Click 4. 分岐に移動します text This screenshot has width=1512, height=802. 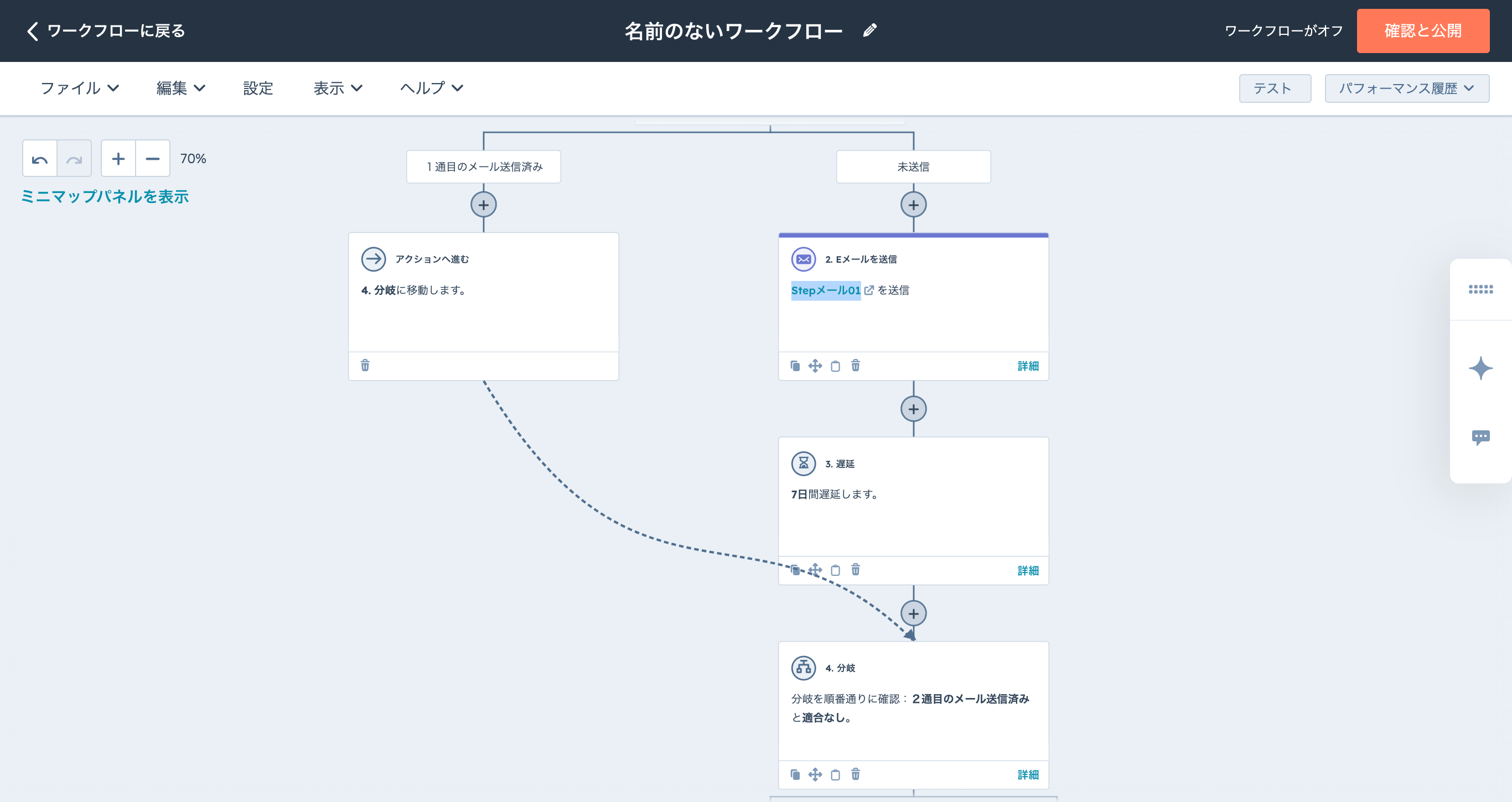[x=413, y=290]
